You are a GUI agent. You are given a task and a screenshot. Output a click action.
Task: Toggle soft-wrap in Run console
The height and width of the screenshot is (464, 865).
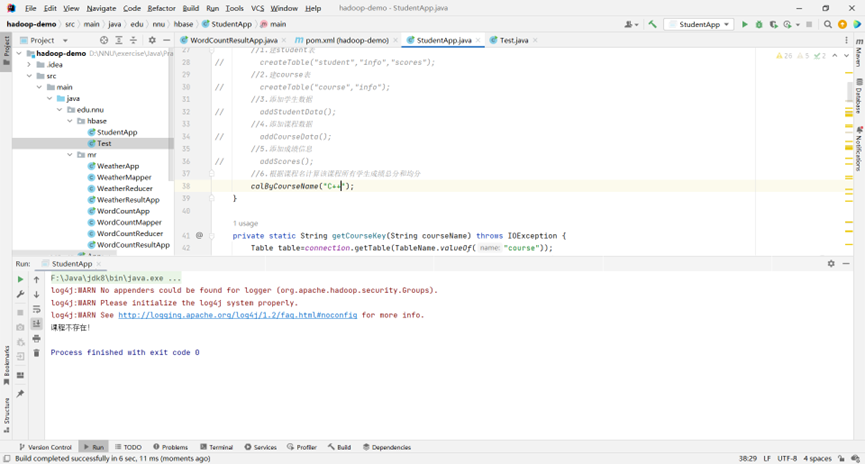36,309
